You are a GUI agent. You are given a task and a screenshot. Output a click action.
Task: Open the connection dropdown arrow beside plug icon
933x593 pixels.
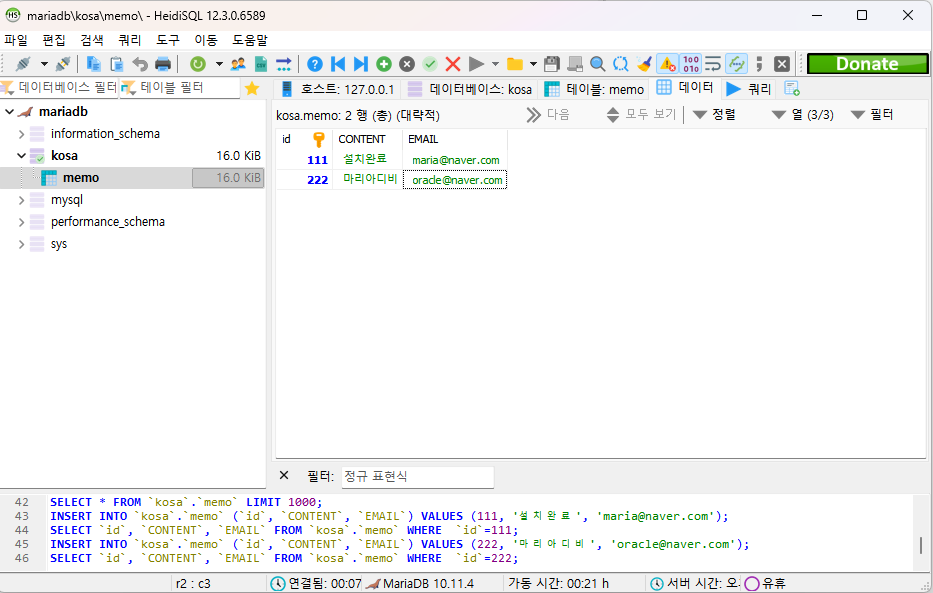point(44,64)
